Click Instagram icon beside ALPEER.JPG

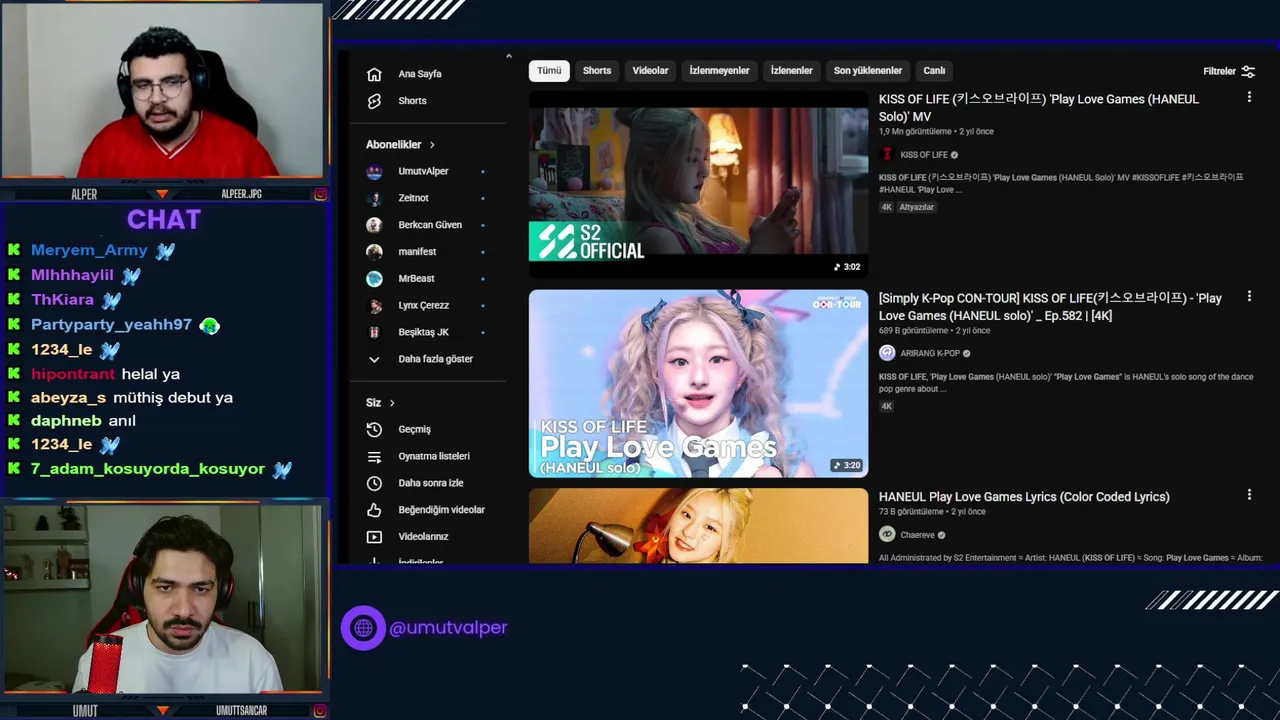320,194
